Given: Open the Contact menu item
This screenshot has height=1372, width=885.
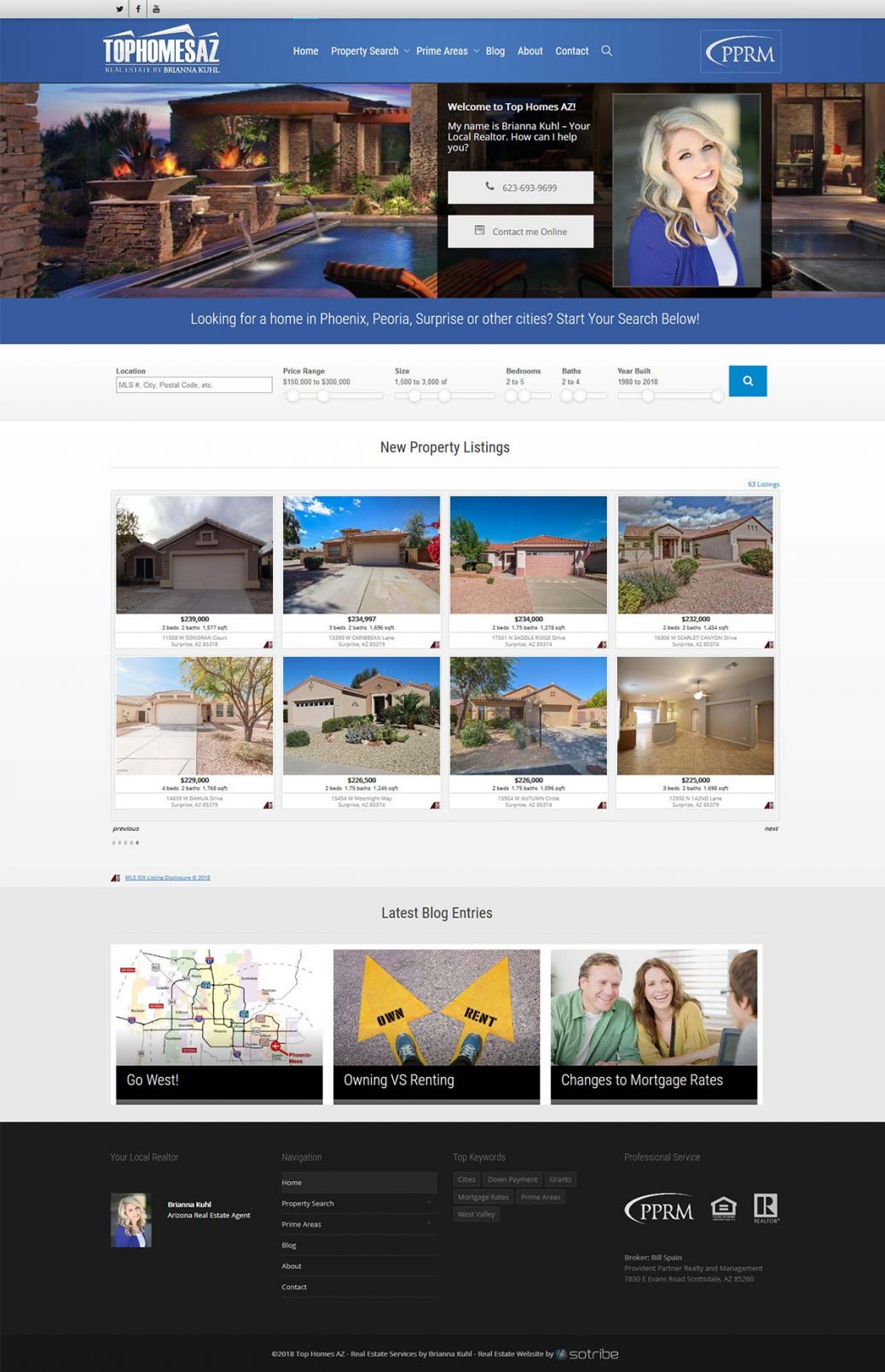Looking at the screenshot, I should [572, 51].
